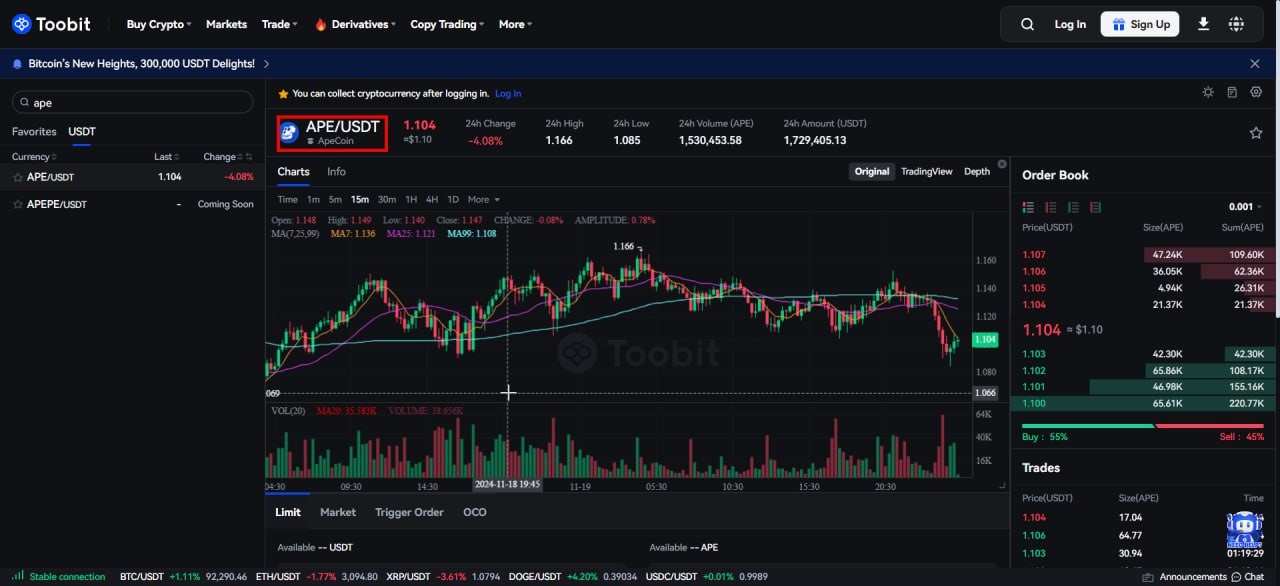Open chart settings gear icon
1280x586 pixels.
(1256, 92)
